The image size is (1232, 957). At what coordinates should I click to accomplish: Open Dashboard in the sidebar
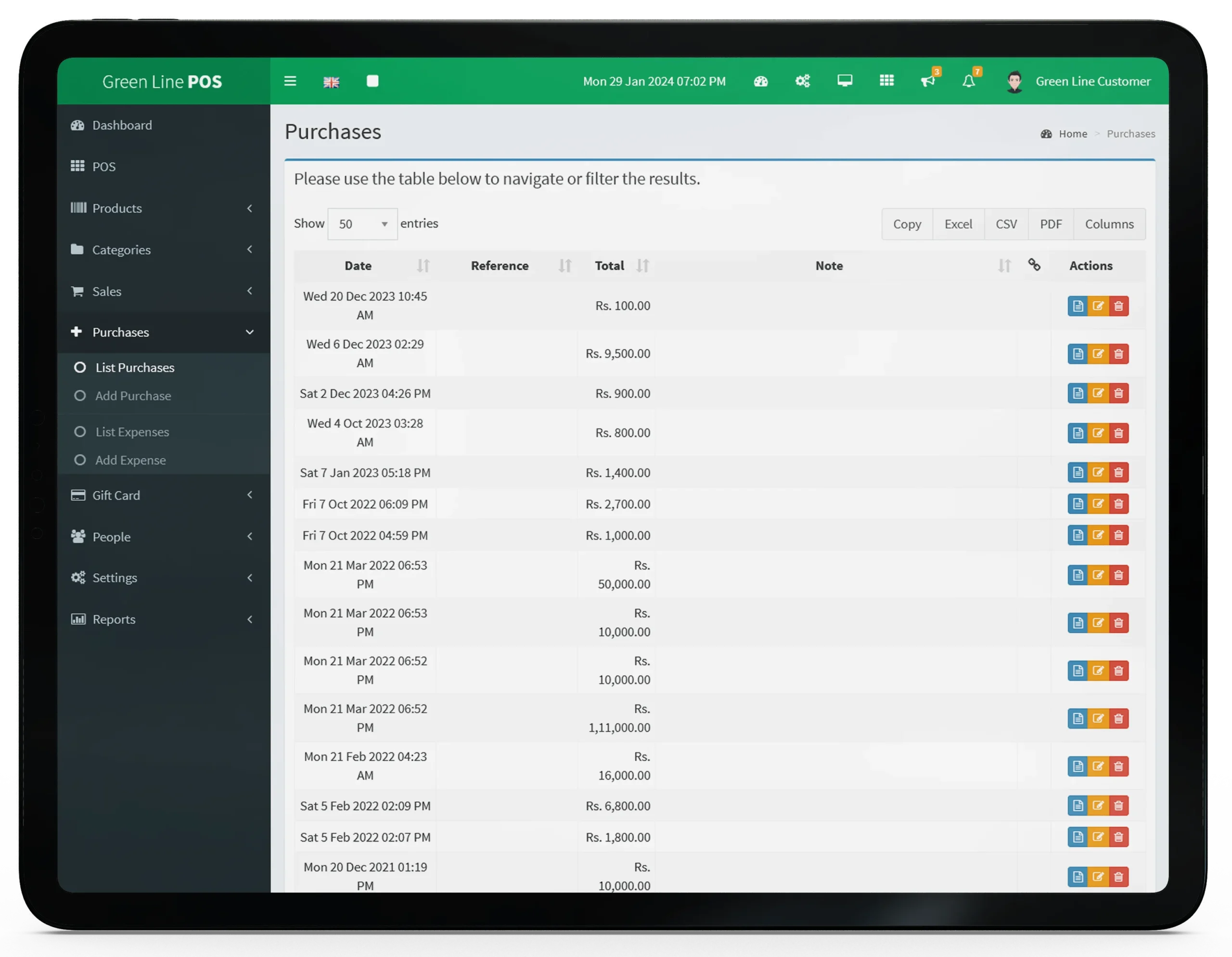pos(122,125)
